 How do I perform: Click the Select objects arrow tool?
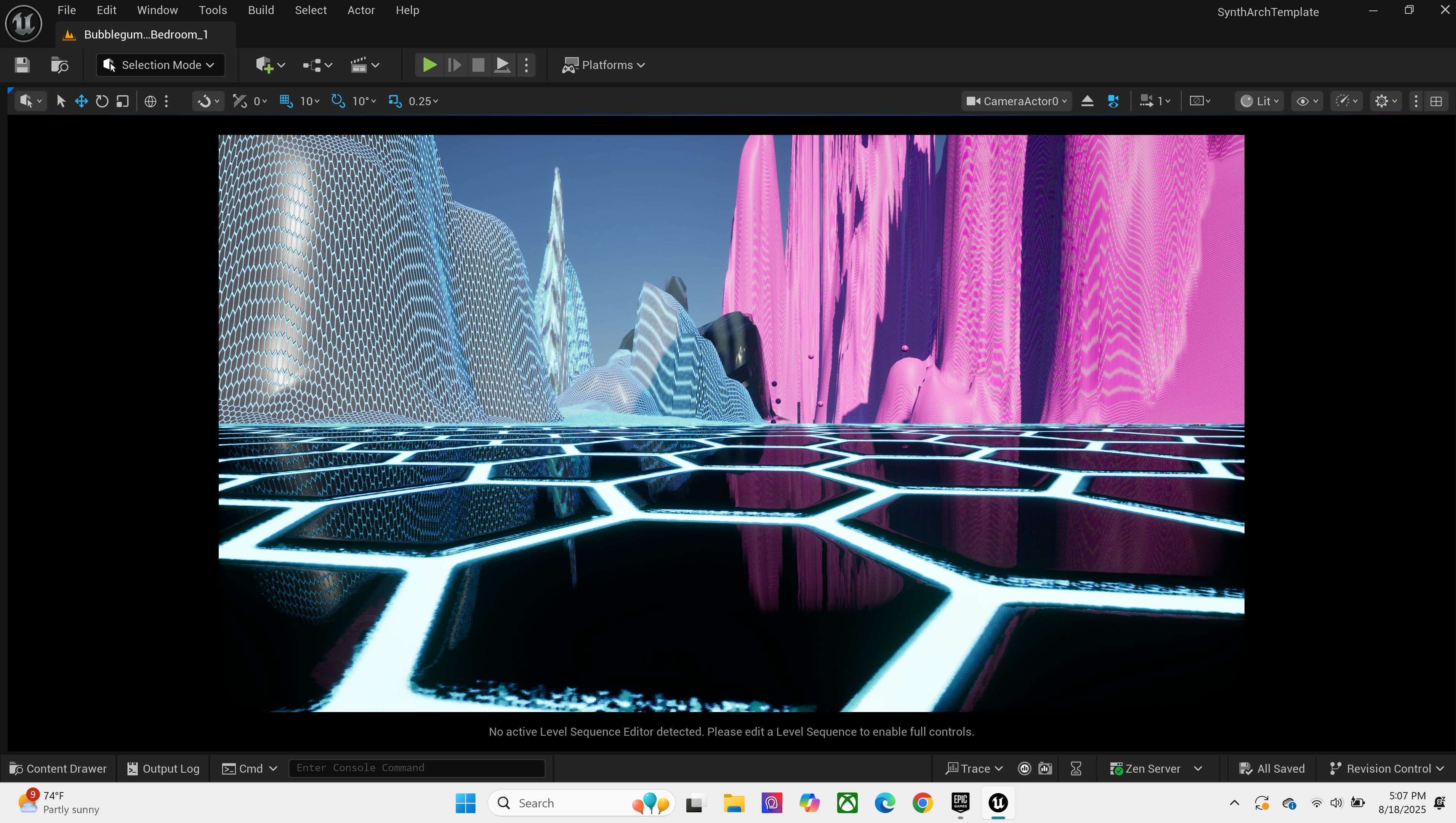point(61,101)
